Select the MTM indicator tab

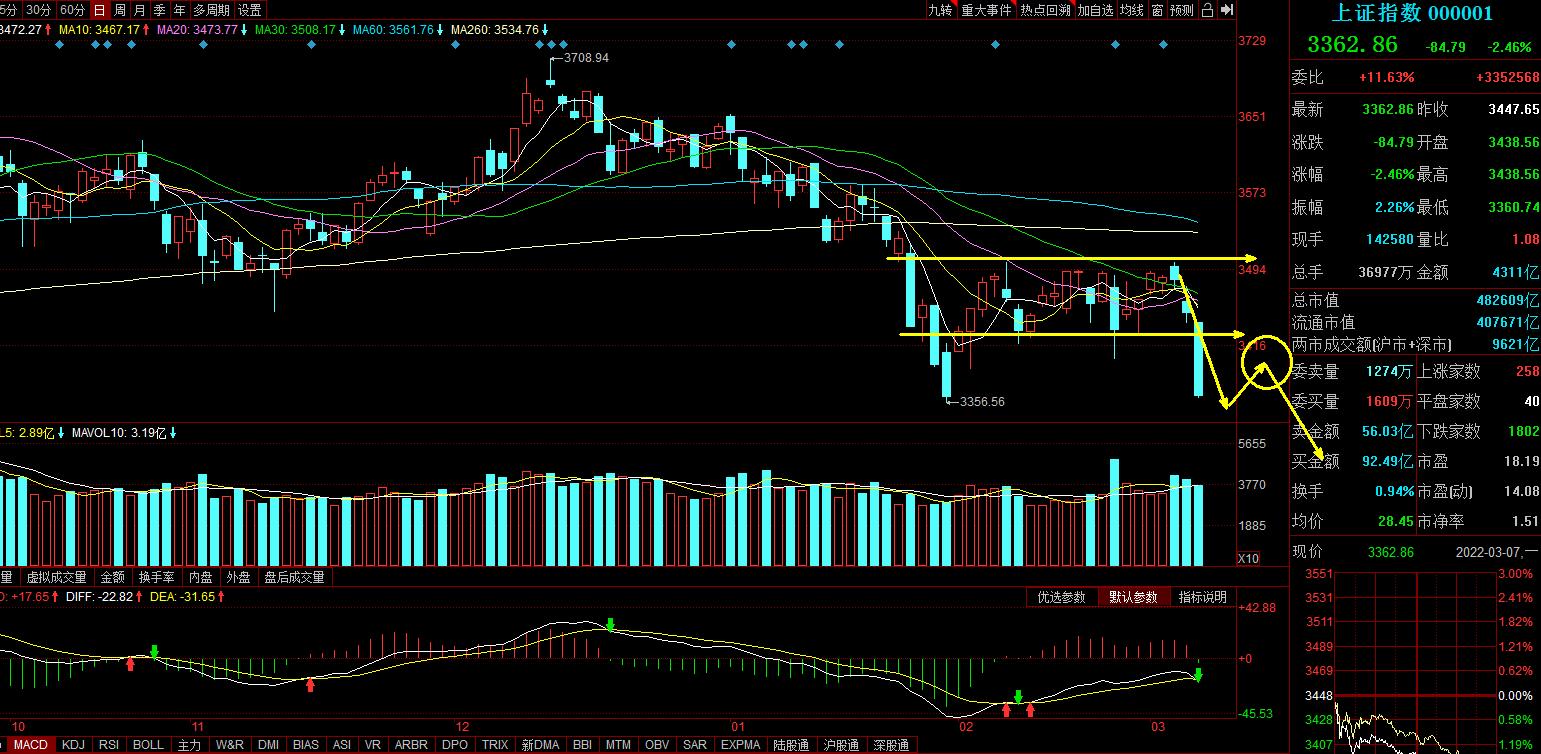619,745
